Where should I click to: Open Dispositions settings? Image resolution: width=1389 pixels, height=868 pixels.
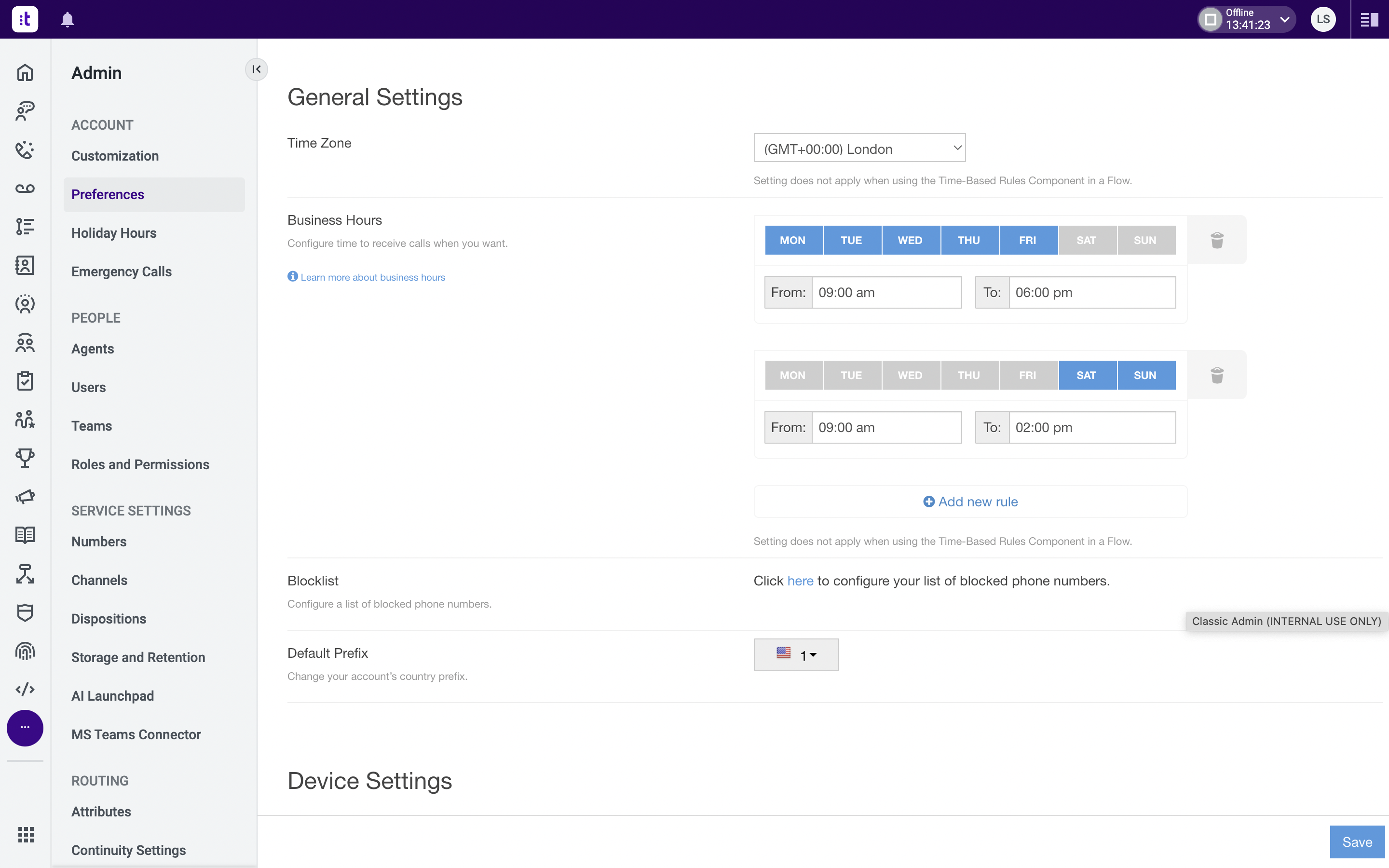[109, 618]
